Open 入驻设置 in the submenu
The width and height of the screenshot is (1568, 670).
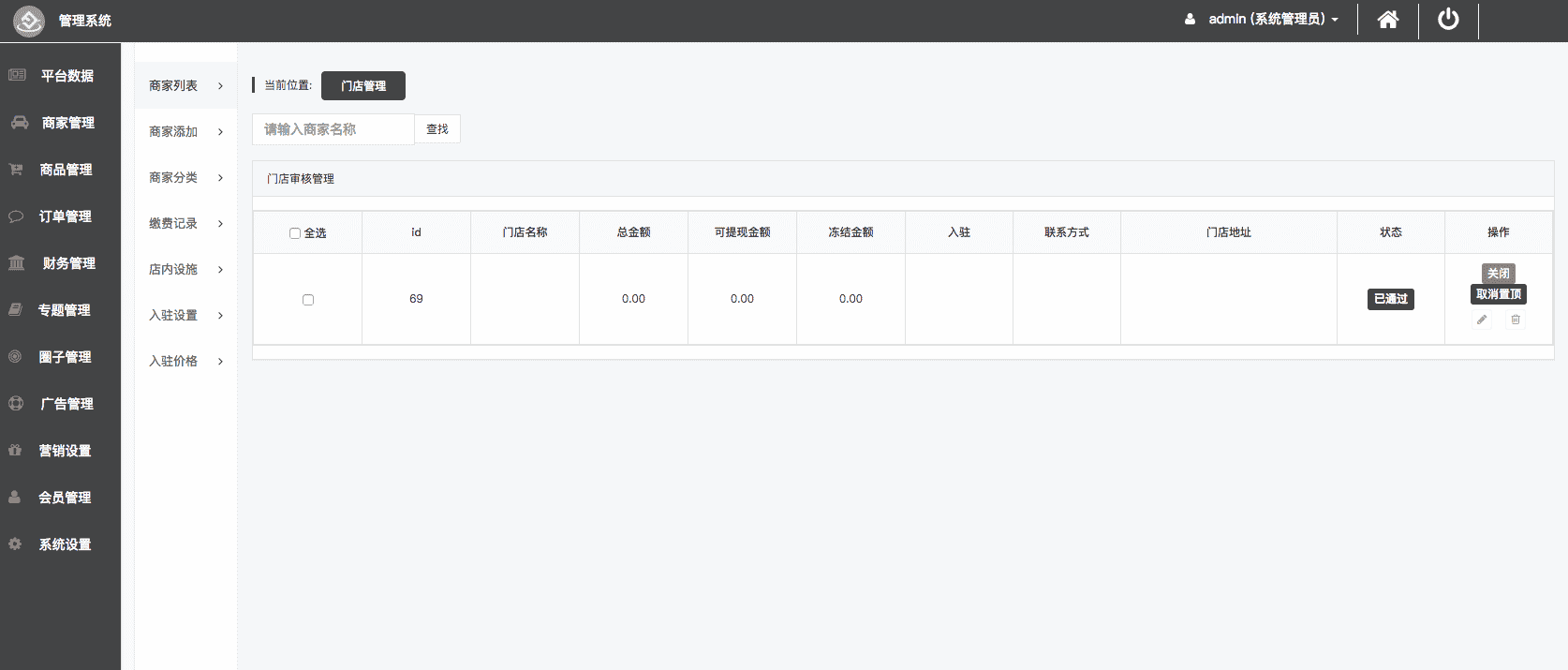pyautogui.click(x=173, y=315)
